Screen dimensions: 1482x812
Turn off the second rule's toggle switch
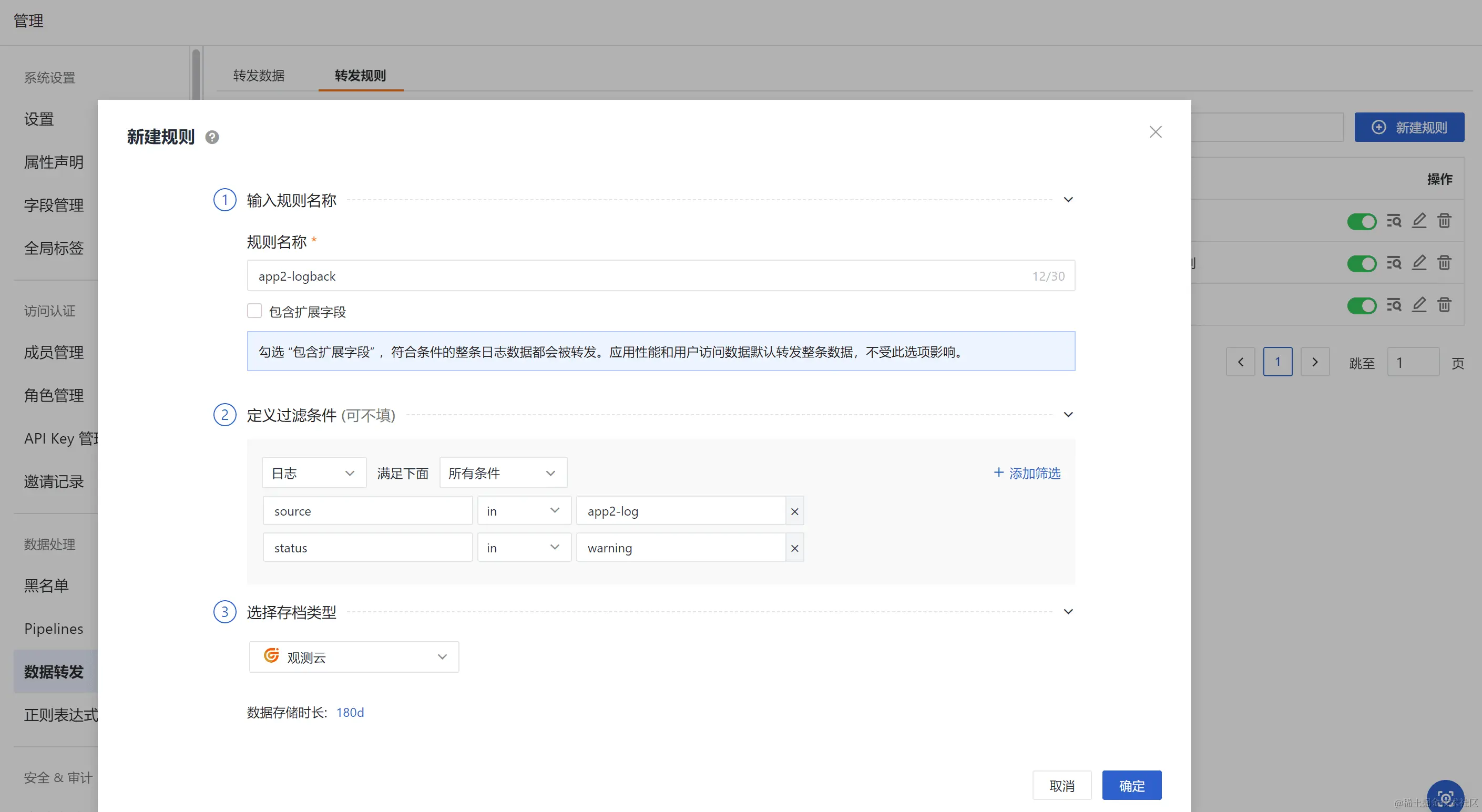(x=1361, y=263)
